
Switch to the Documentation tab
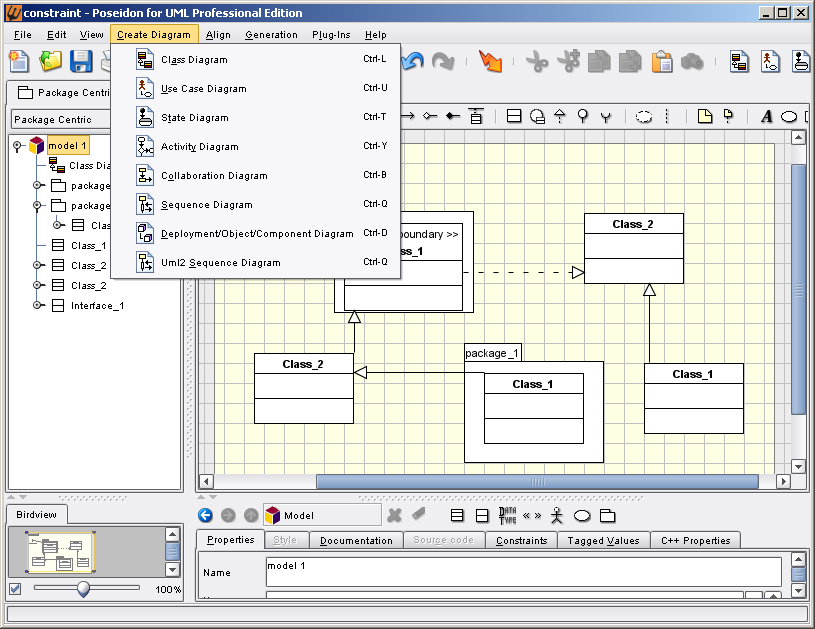point(356,541)
